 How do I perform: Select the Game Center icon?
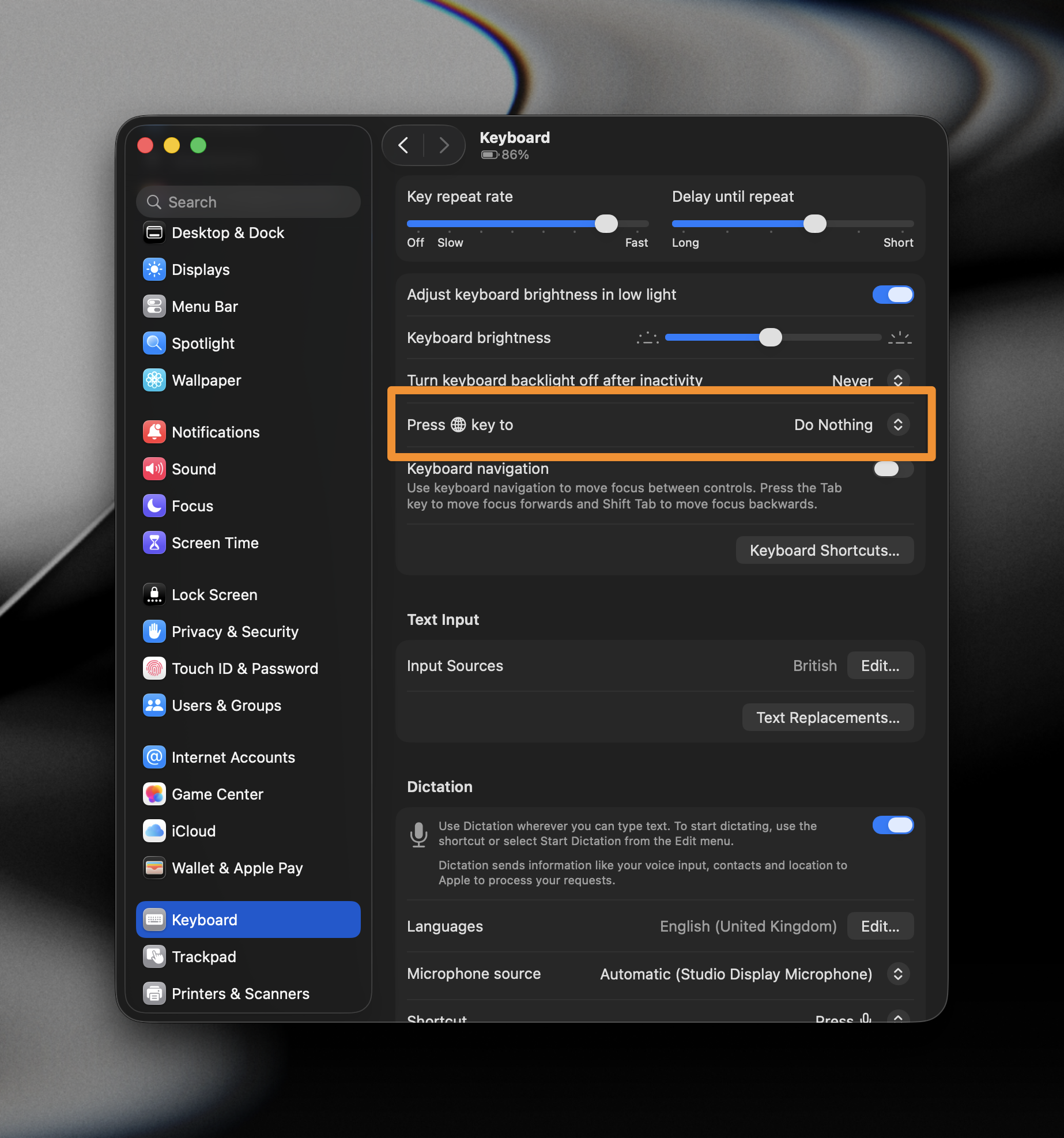pyautogui.click(x=154, y=794)
